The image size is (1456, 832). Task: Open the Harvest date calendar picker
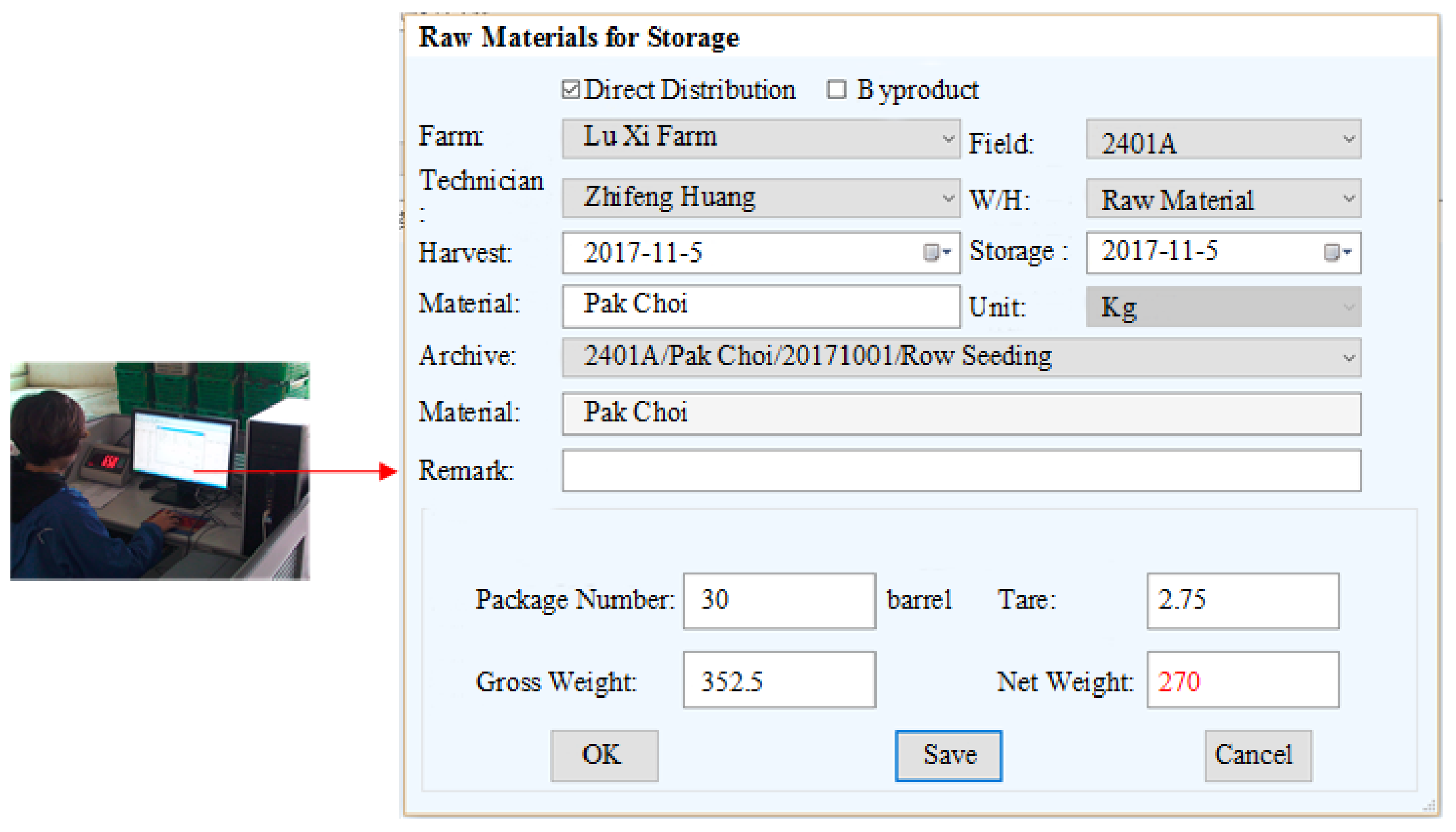[935, 252]
